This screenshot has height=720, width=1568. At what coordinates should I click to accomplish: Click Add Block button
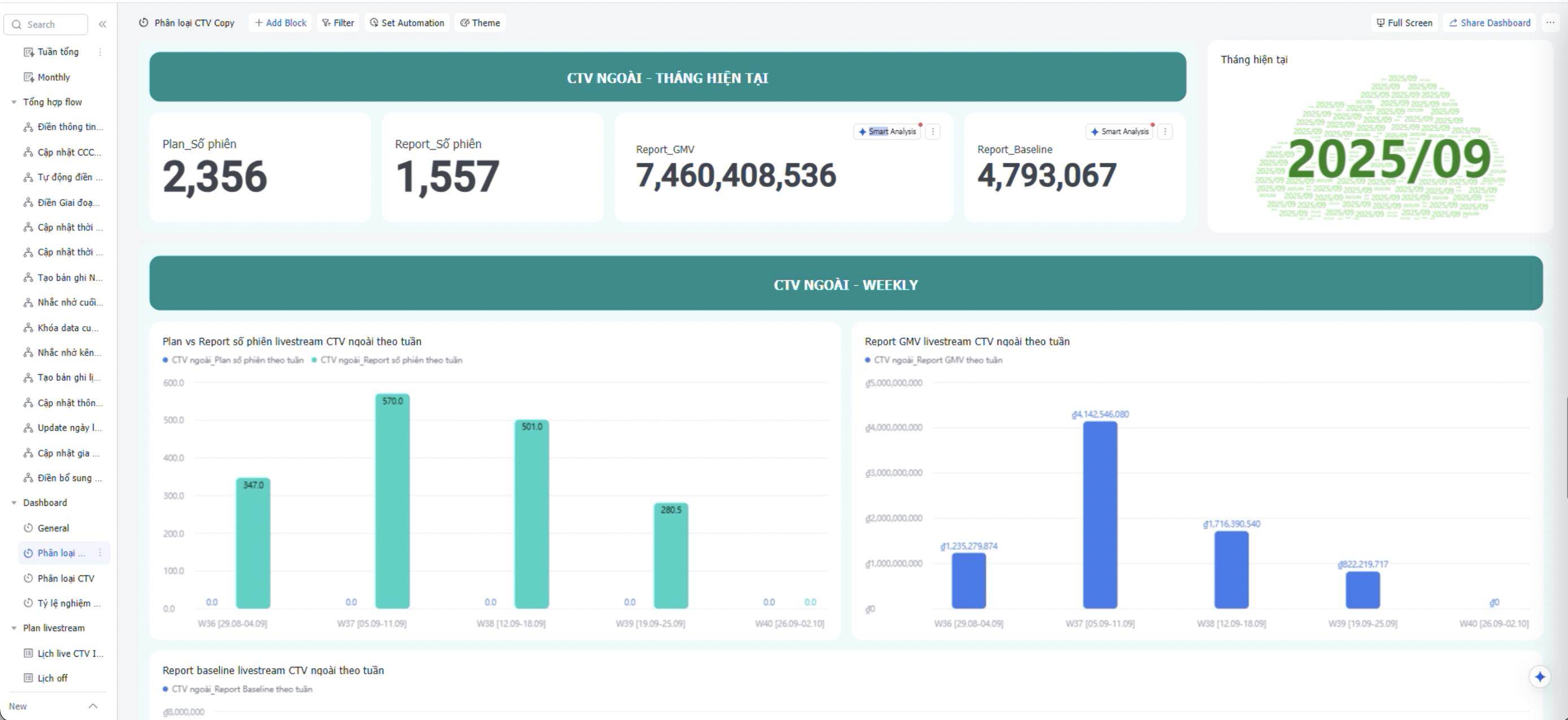(280, 23)
